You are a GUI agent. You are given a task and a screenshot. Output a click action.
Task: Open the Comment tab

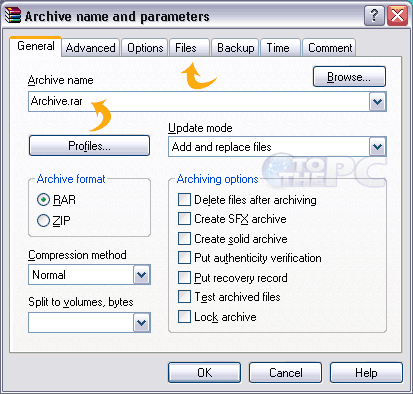(330, 48)
